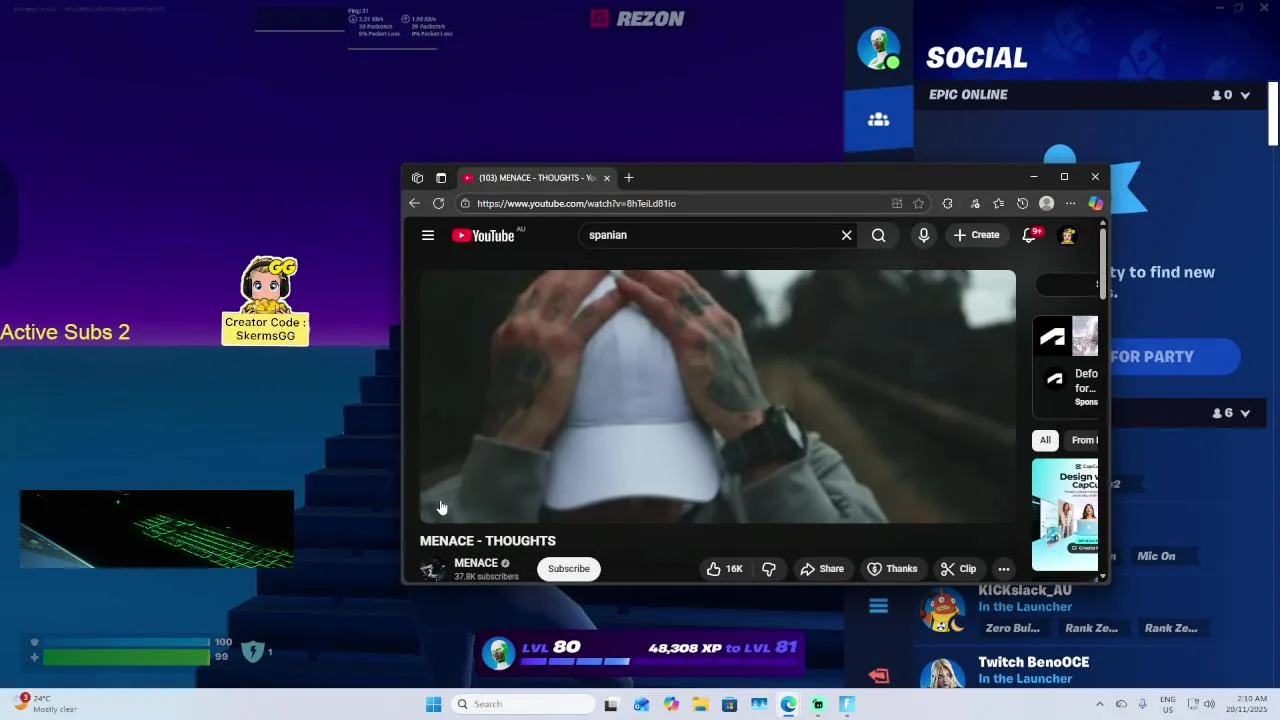The image size is (1280, 720).
Task: Refresh the YouTube page
Action: tap(438, 203)
